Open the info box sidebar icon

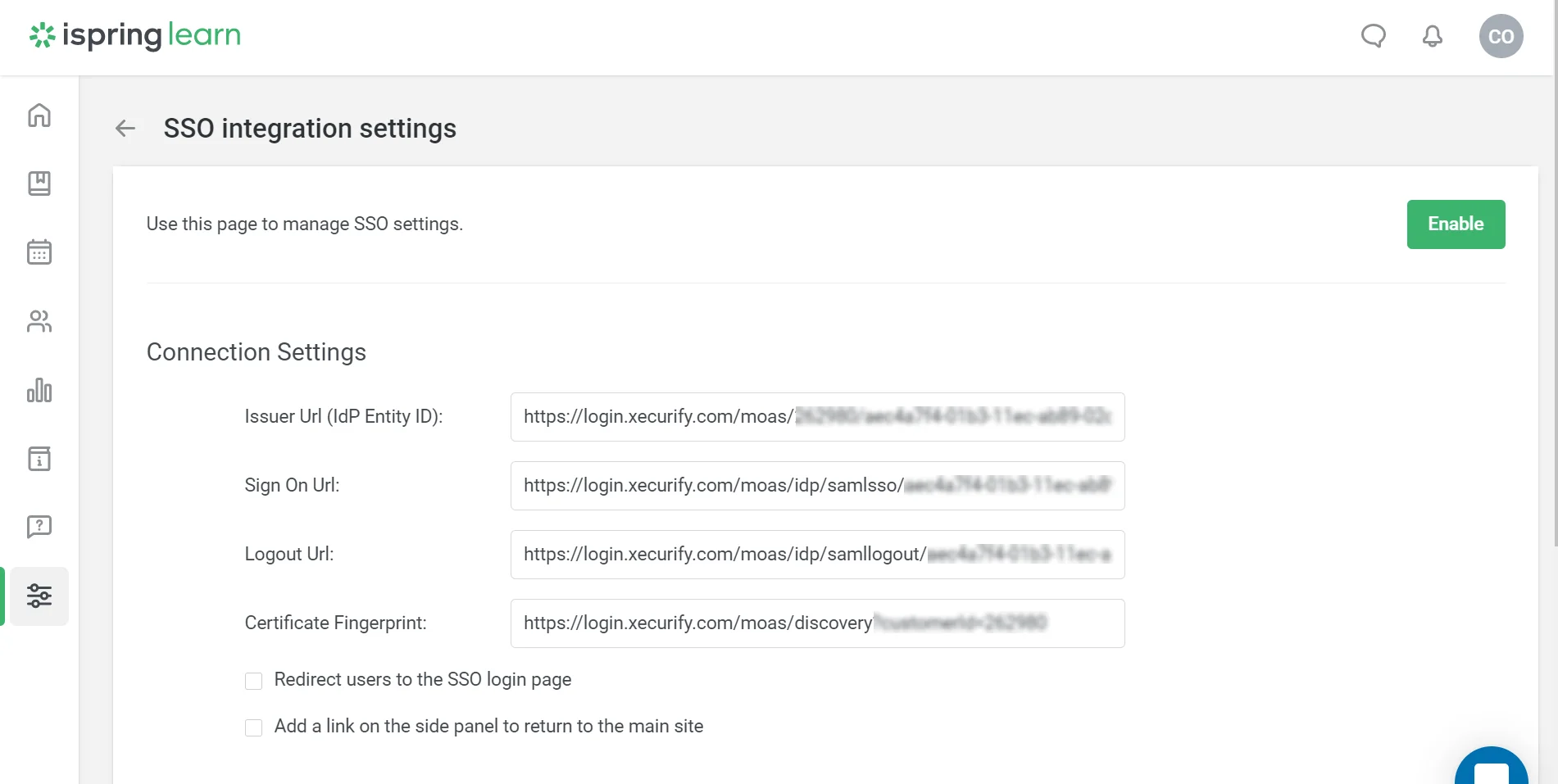pos(39,459)
